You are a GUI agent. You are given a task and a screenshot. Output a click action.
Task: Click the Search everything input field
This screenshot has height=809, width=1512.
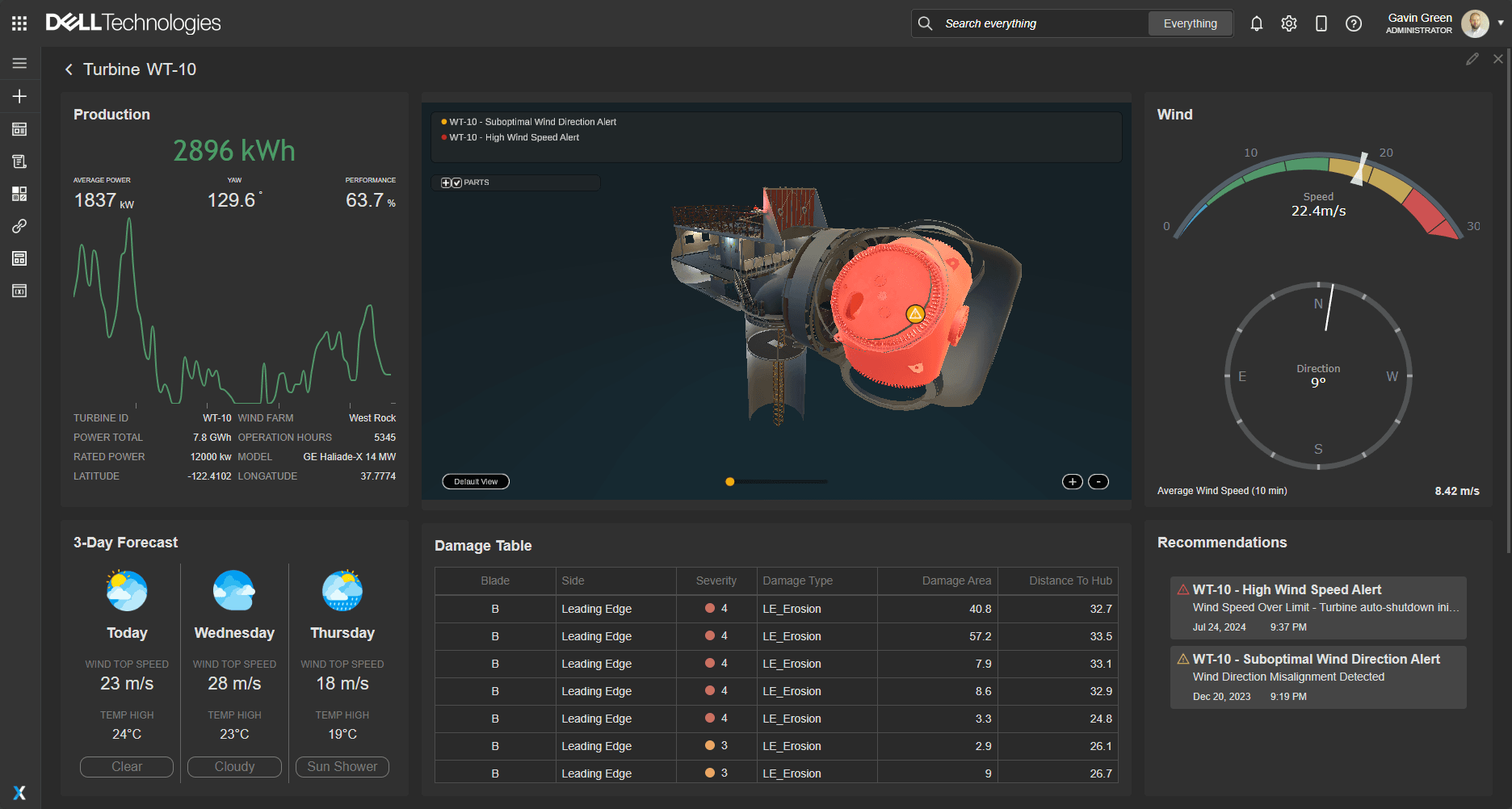[x=1042, y=23]
